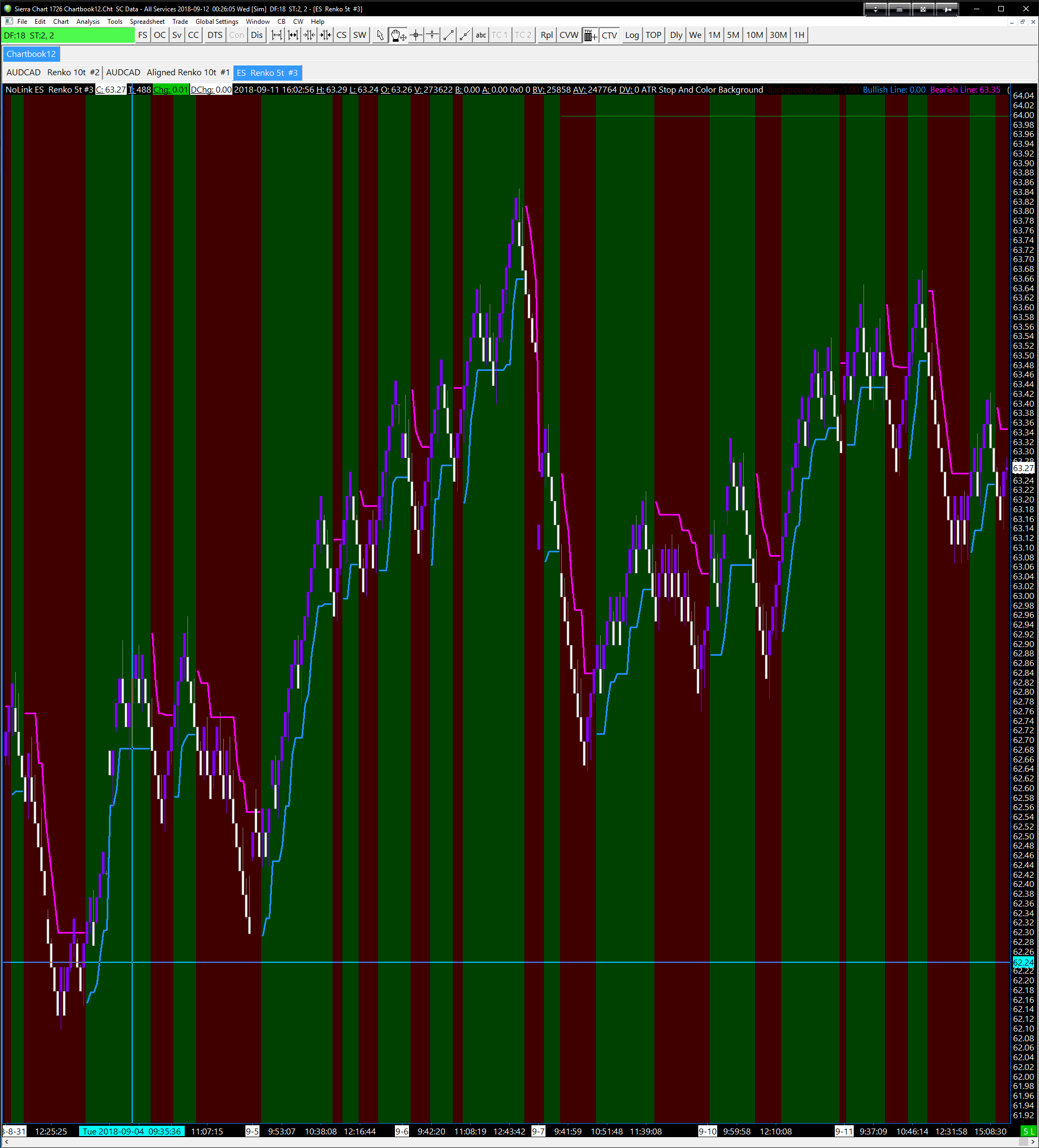Close the inner chart window

pos(1033,22)
